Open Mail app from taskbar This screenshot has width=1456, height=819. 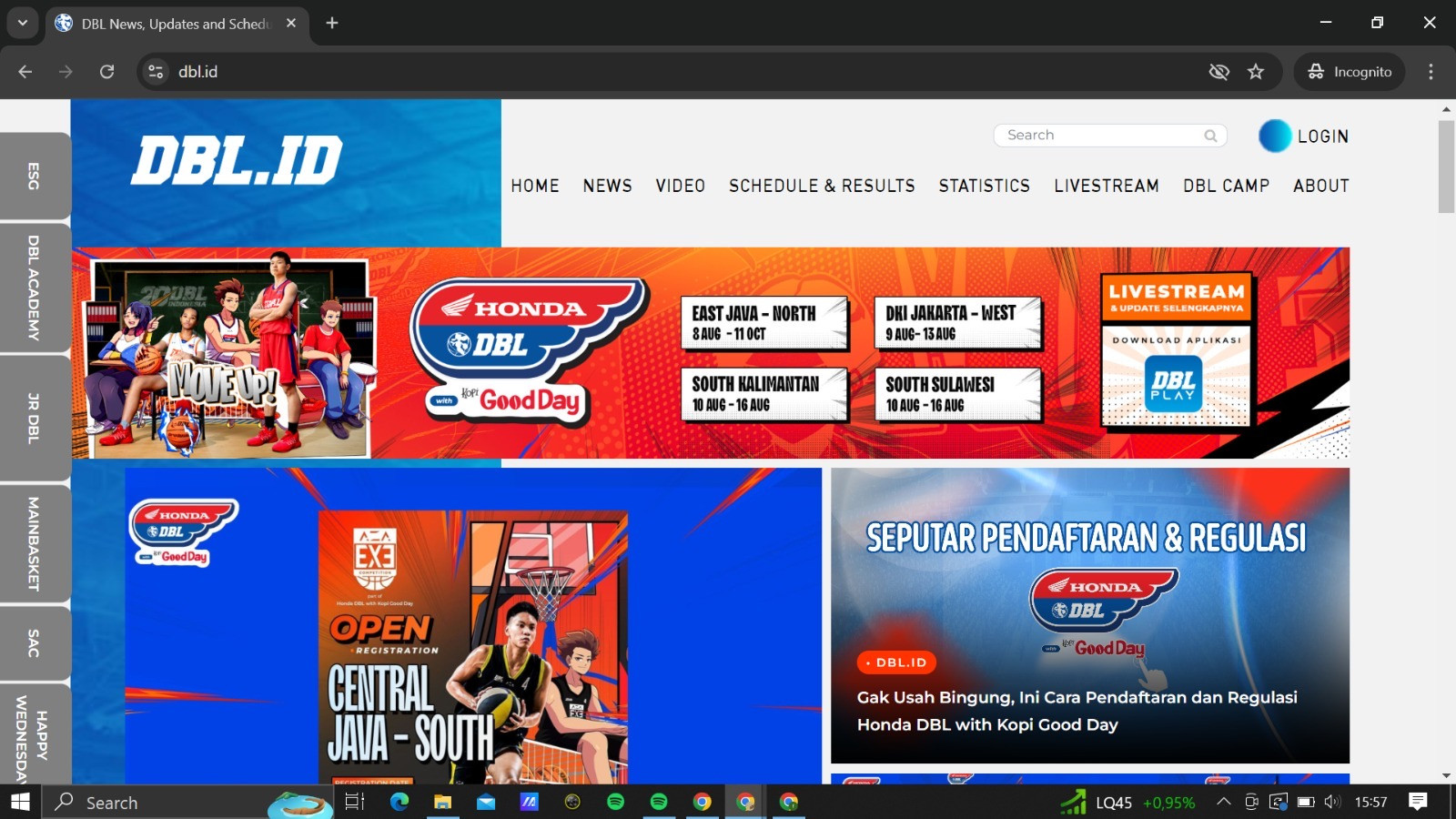pyautogui.click(x=486, y=802)
